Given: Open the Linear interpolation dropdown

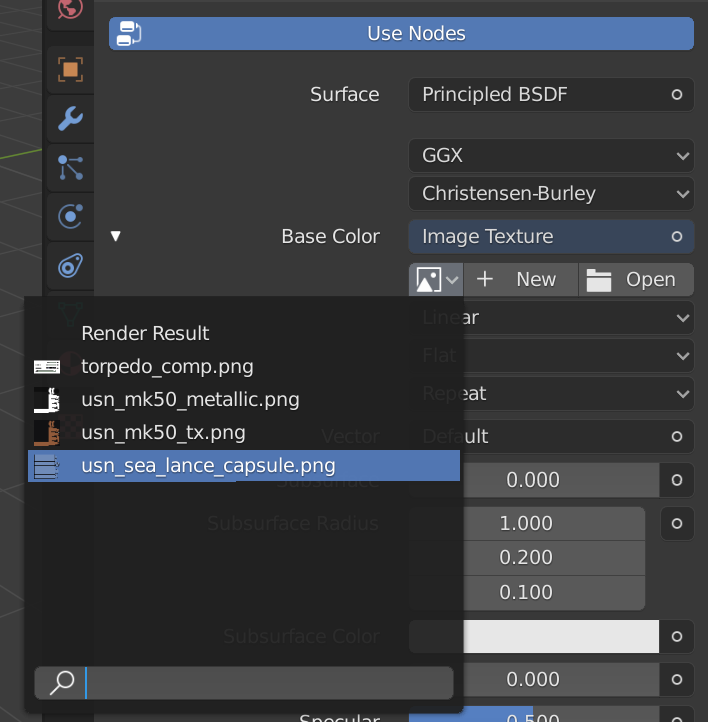Looking at the screenshot, I should coord(551,318).
